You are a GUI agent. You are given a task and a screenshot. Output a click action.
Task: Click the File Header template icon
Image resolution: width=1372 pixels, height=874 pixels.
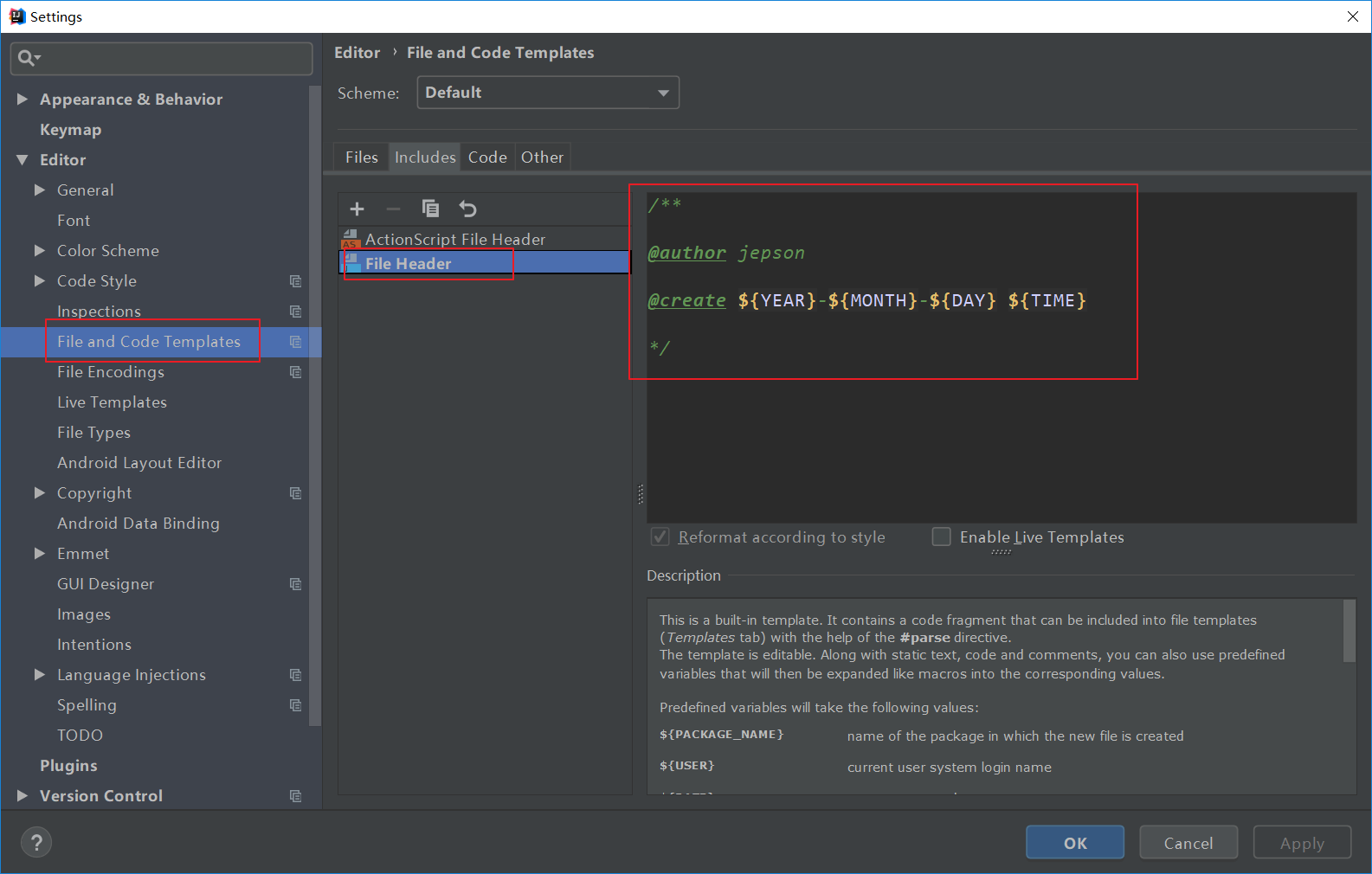pyautogui.click(x=351, y=262)
